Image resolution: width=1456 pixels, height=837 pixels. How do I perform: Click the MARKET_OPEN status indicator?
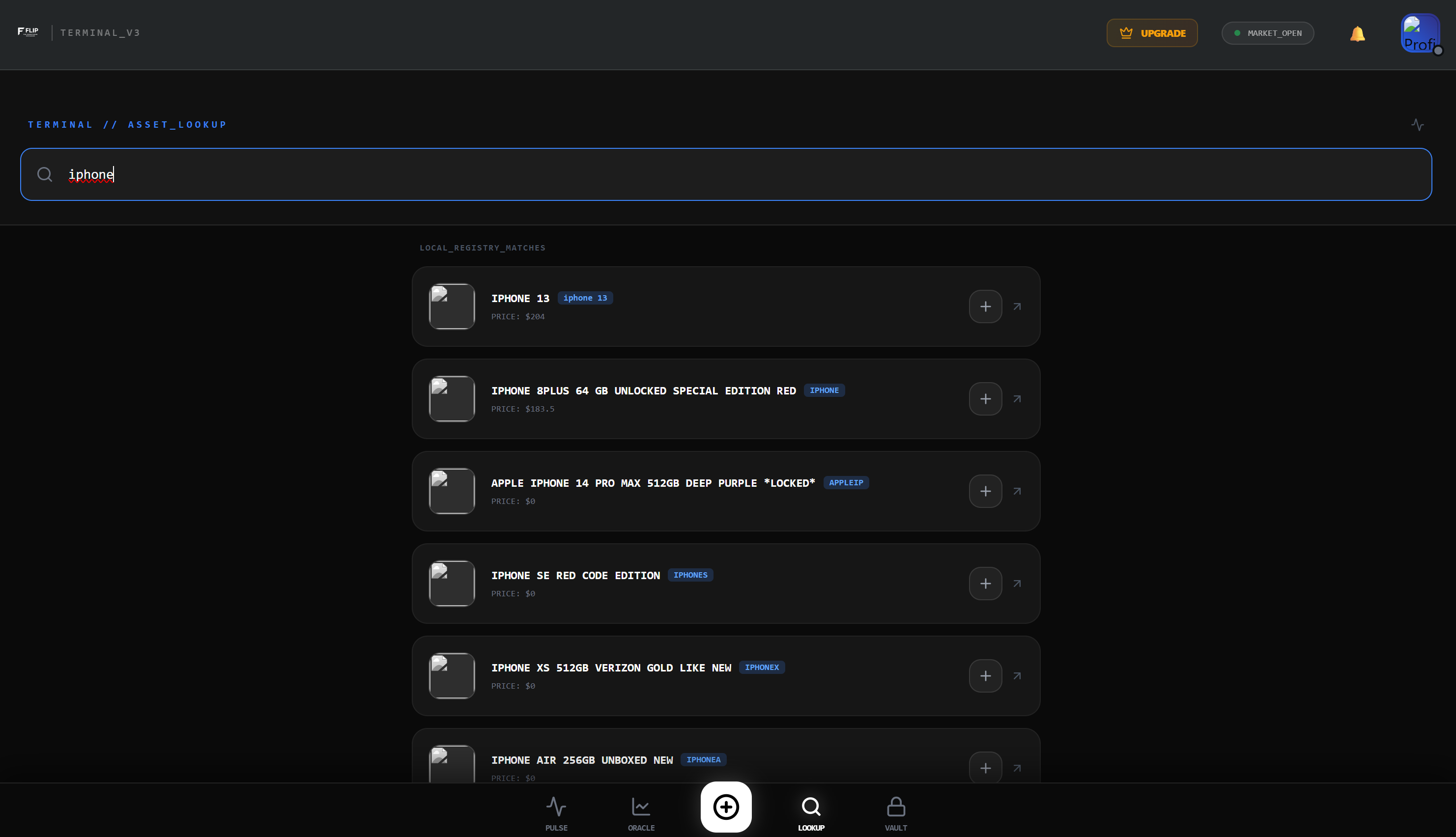coord(1267,33)
